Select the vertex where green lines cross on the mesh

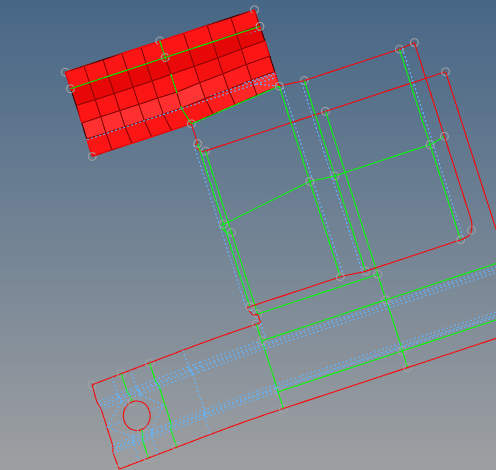click(x=165, y=57)
